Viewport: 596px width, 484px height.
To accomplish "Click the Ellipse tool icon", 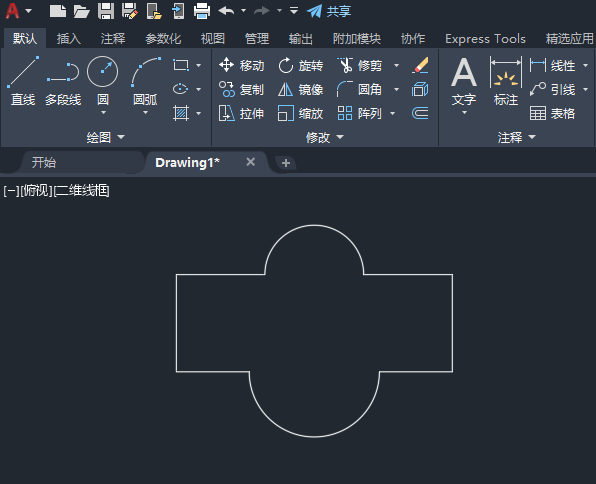I will 181,89.
